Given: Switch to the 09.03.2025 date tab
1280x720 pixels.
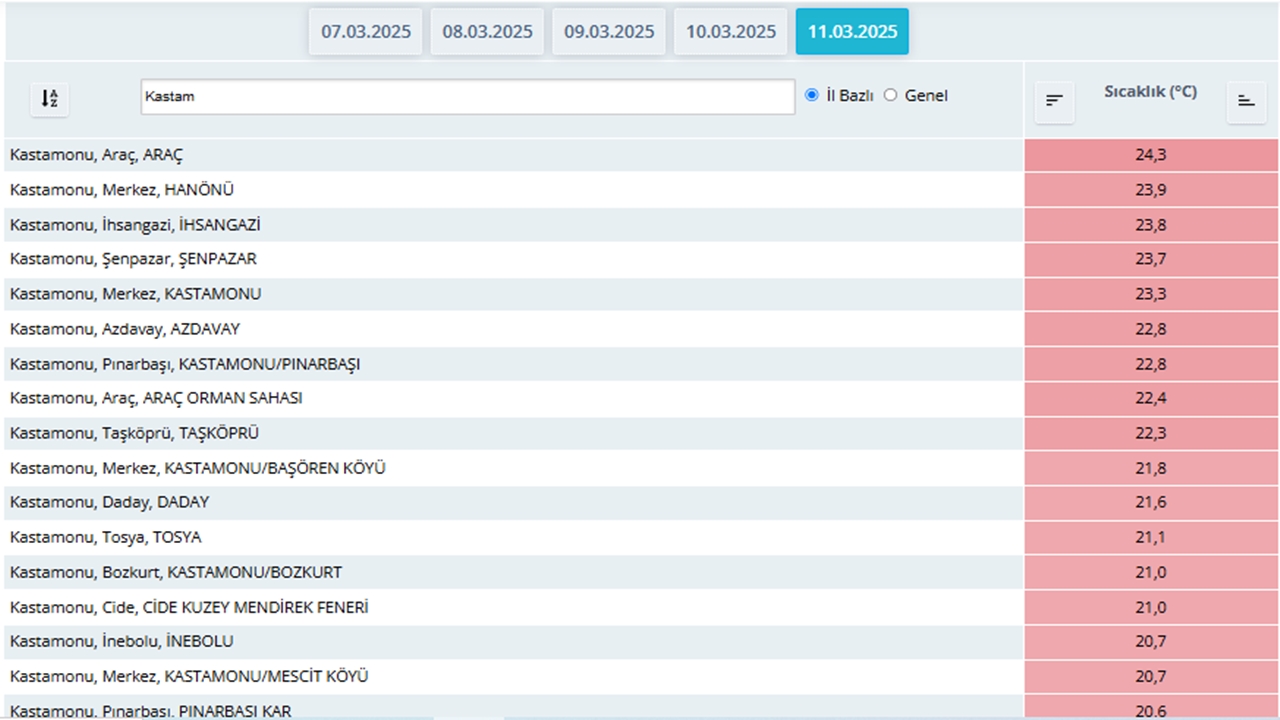Looking at the screenshot, I should 609,32.
